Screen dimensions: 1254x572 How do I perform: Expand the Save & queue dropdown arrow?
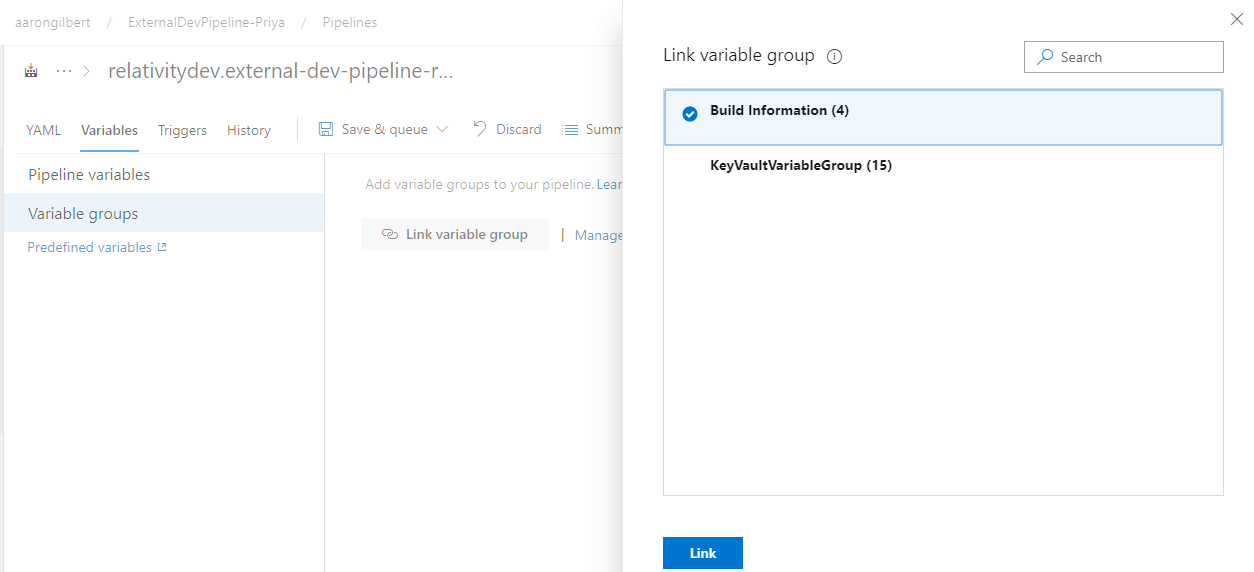[x=442, y=129]
